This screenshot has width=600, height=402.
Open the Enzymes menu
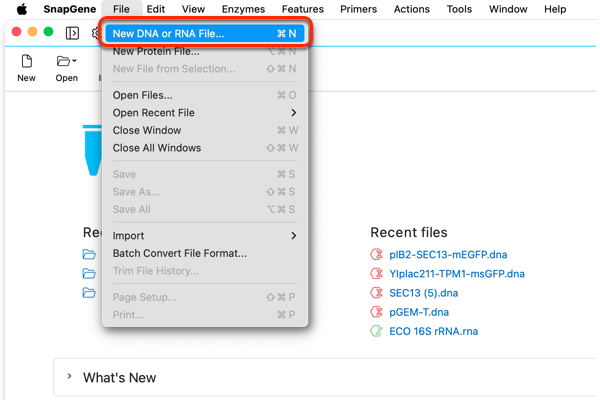click(243, 9)
